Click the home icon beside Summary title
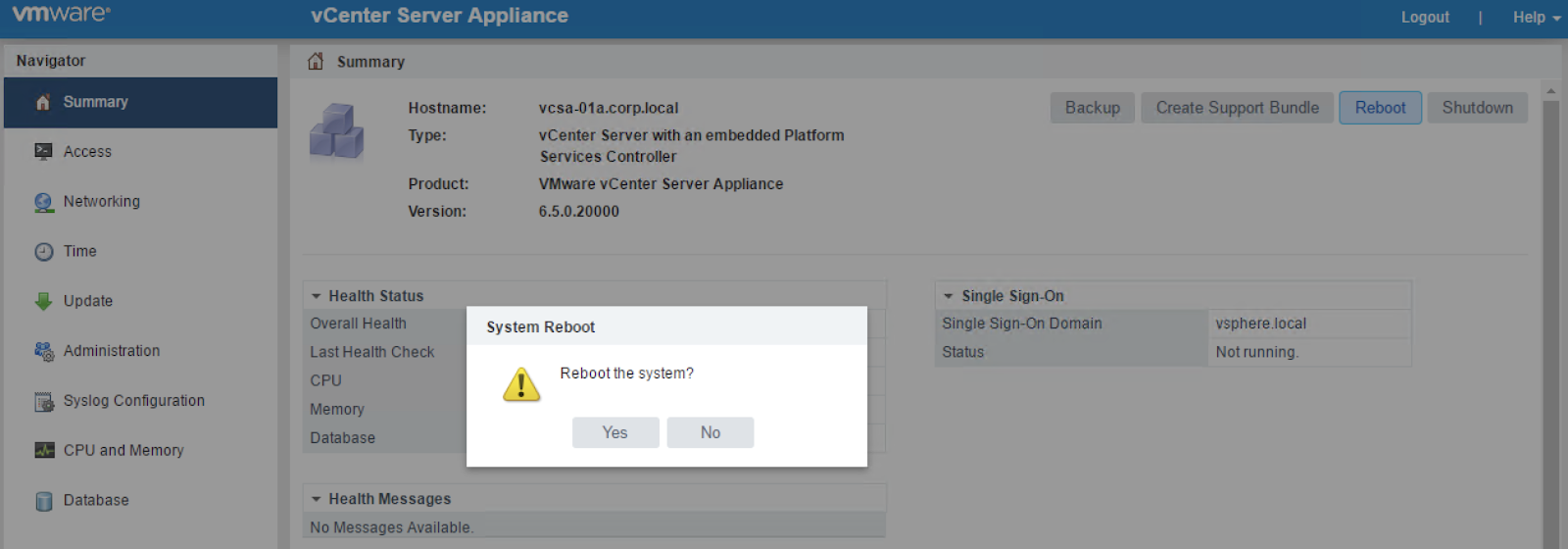This screenshot has width=1568, height=549. (316, 61)
